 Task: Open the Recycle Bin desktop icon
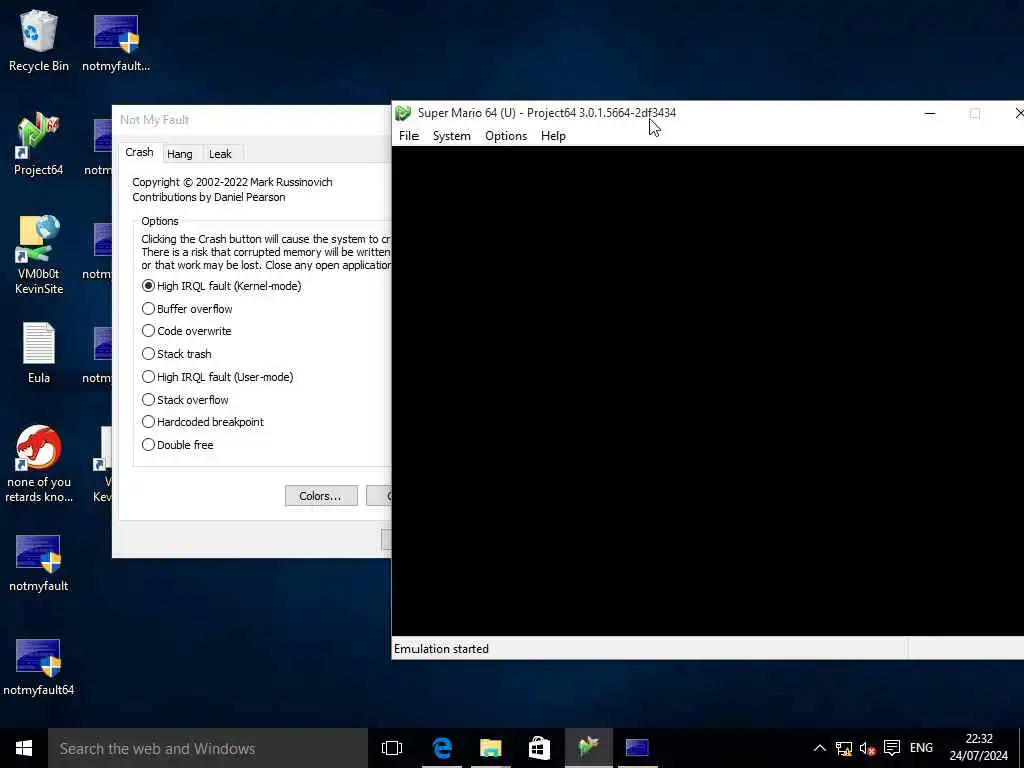tap(39, 40)
